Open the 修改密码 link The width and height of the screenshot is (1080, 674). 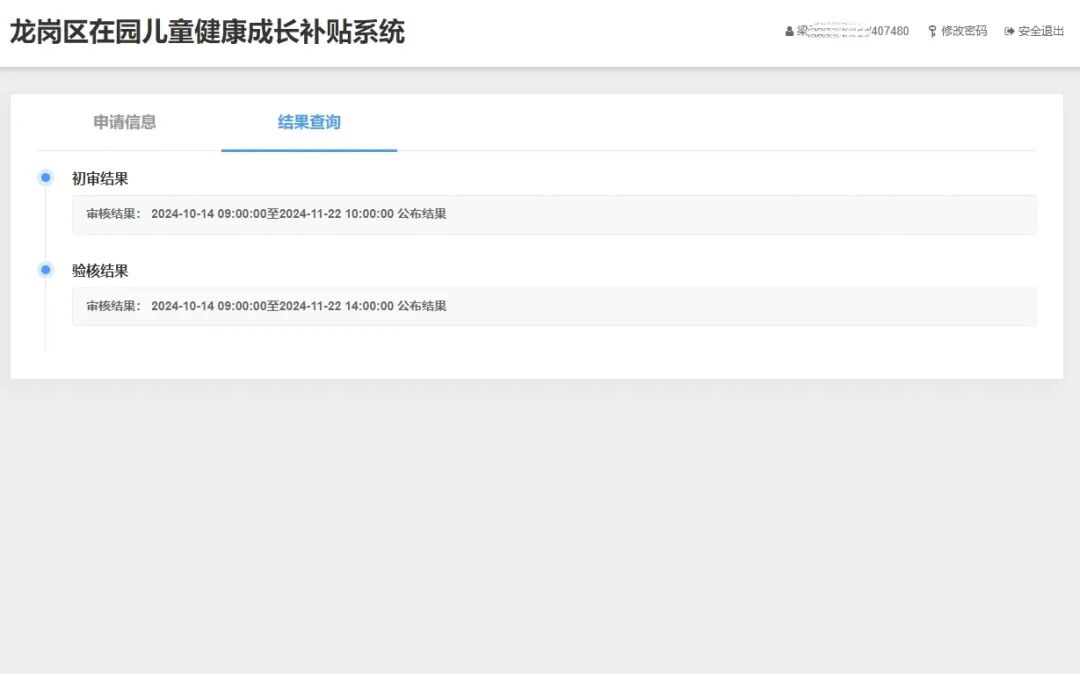click(x=963, y=32)
